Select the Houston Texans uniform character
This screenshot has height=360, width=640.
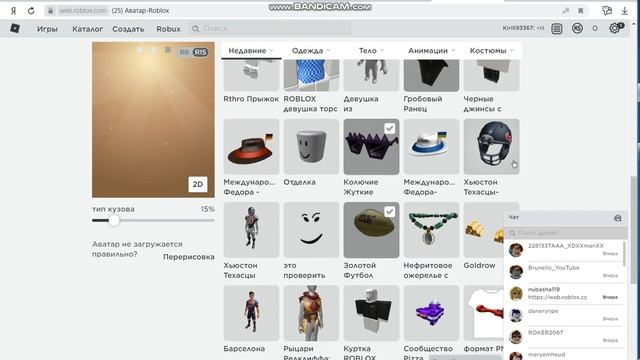coord(251,230)
